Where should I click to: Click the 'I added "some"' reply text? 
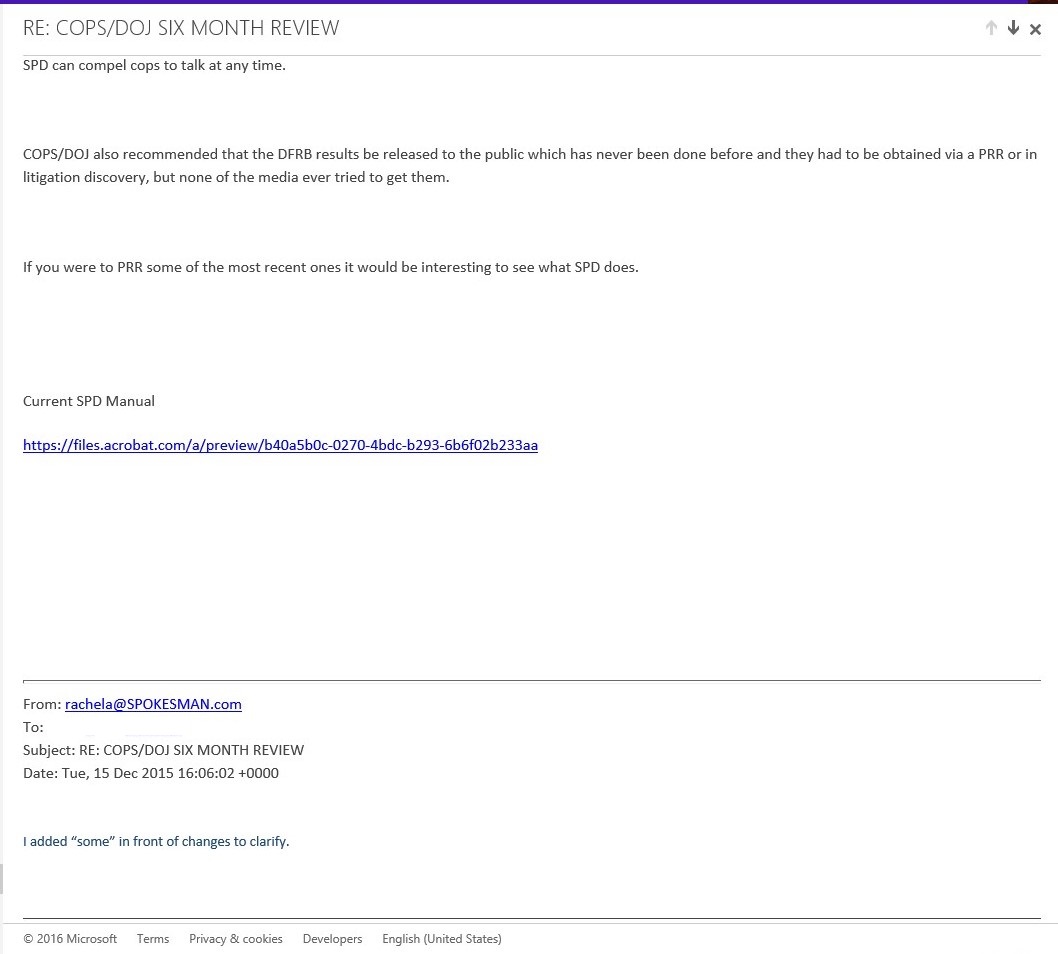tap(156, 841)
